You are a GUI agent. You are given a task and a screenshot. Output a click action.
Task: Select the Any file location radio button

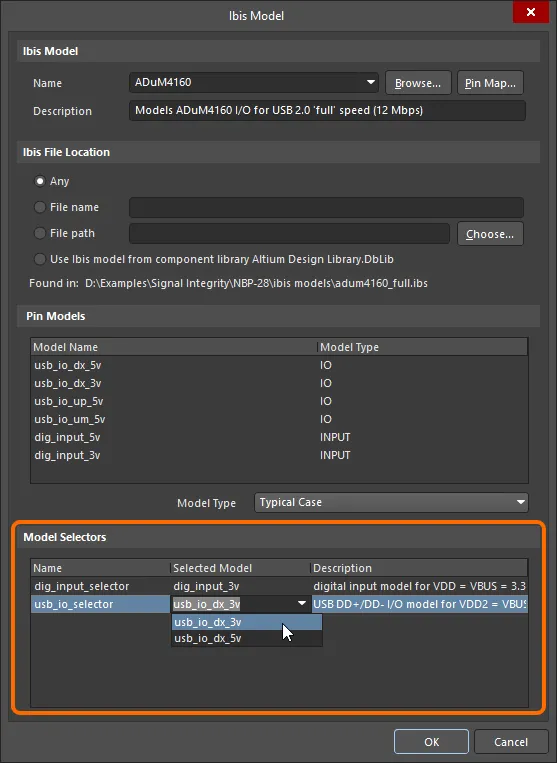40,181
